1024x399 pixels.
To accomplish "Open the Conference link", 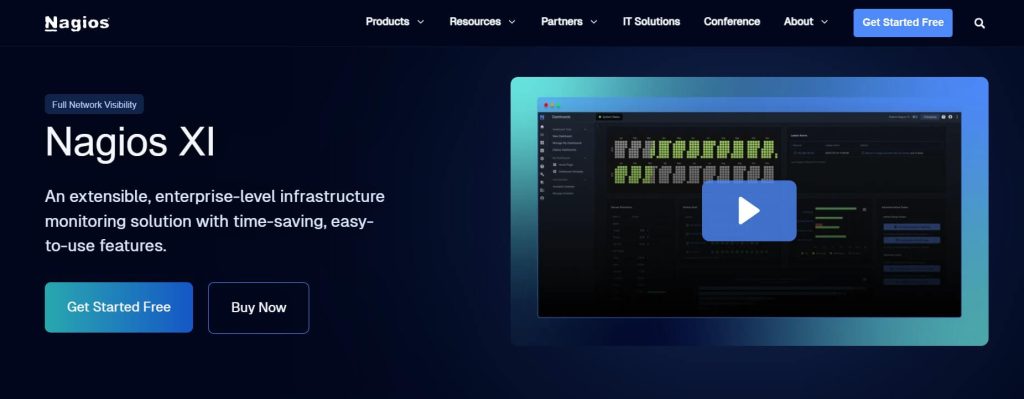I will 731,22.
